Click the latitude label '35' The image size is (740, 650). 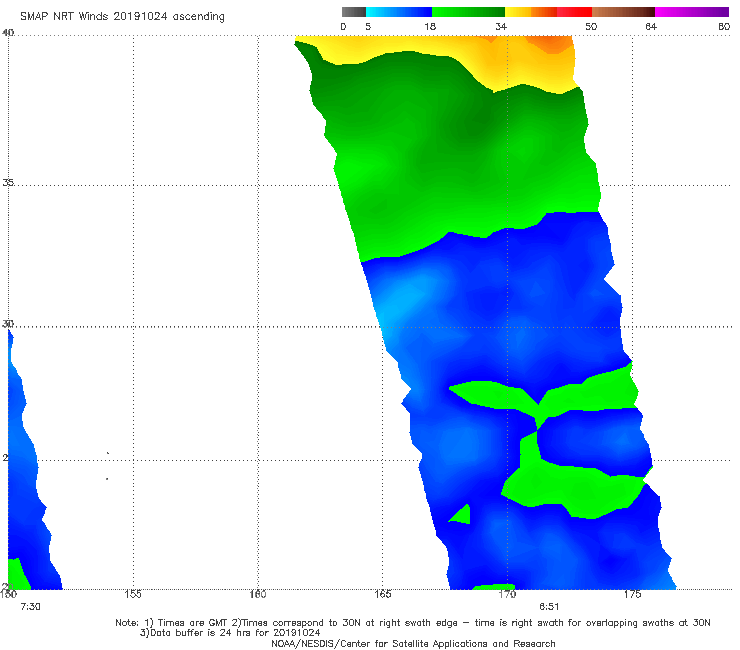click(8, 182)
